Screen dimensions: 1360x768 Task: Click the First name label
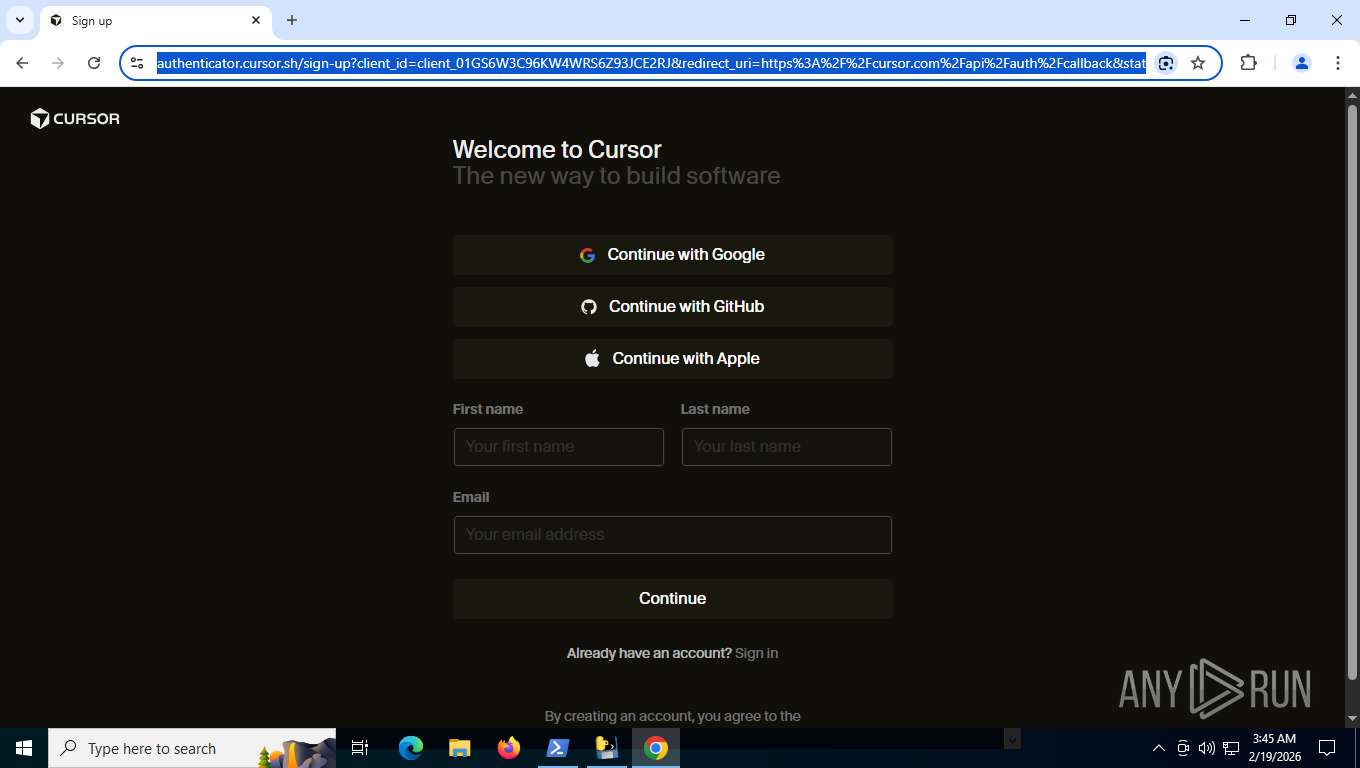click(x=488, y=409)
